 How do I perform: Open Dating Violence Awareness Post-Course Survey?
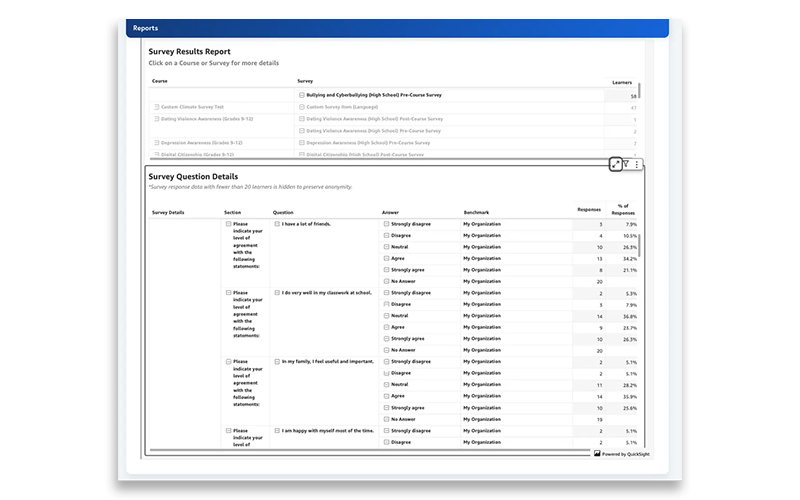[373, 119]
